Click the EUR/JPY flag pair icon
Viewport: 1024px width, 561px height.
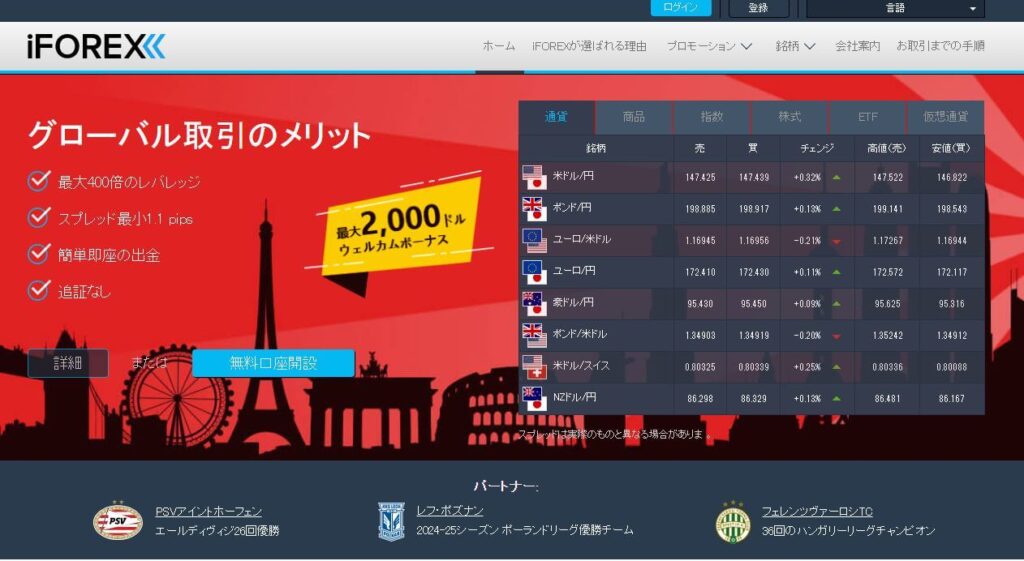(534, 272)
